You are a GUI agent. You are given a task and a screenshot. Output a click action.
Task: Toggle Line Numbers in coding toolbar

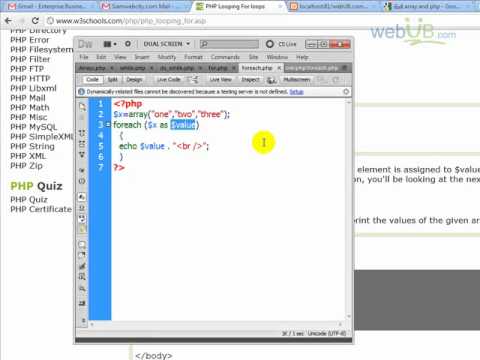click(x=82, y=197)
